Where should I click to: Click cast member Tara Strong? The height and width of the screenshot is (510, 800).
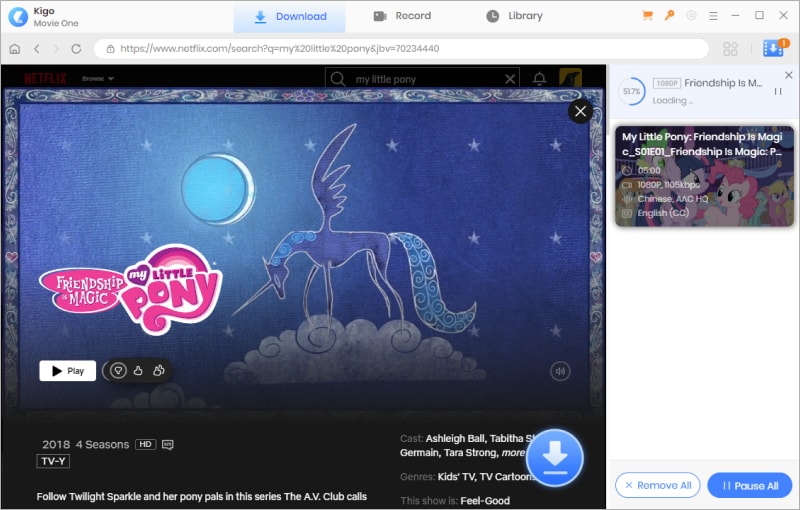coord(469,453)
